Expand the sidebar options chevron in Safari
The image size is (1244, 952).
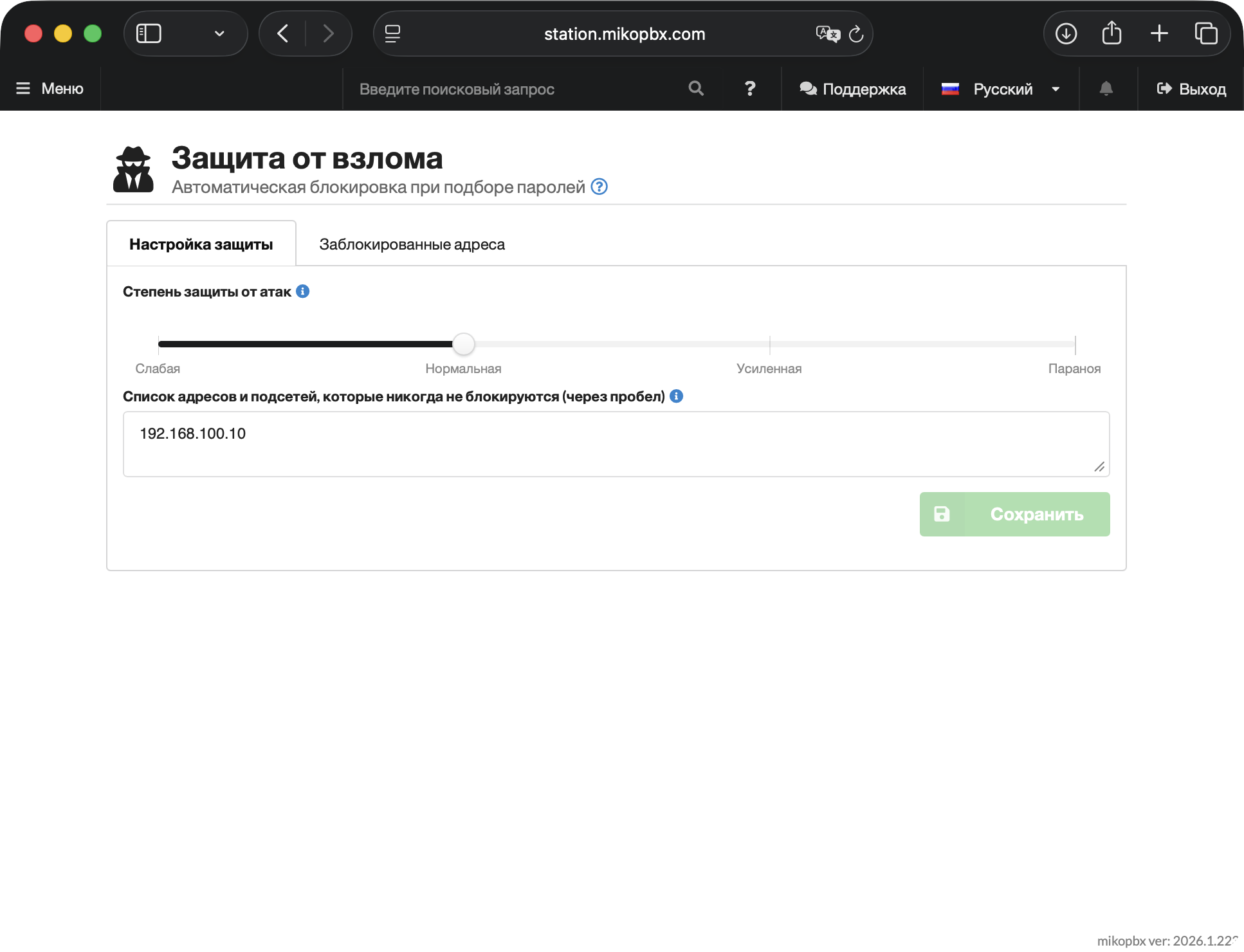[219, 33]
